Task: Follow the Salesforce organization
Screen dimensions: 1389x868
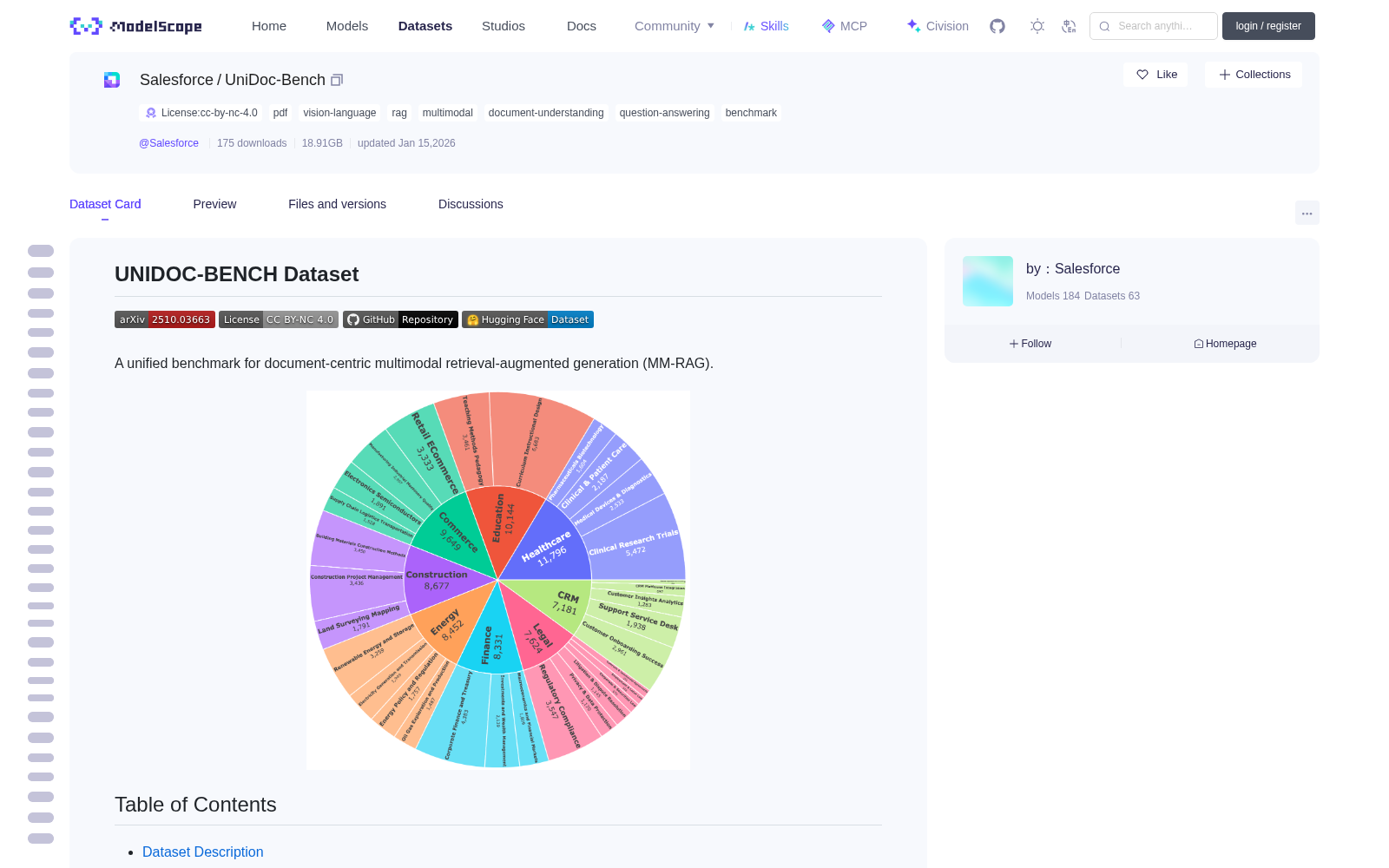Action: pos(1030,344)
